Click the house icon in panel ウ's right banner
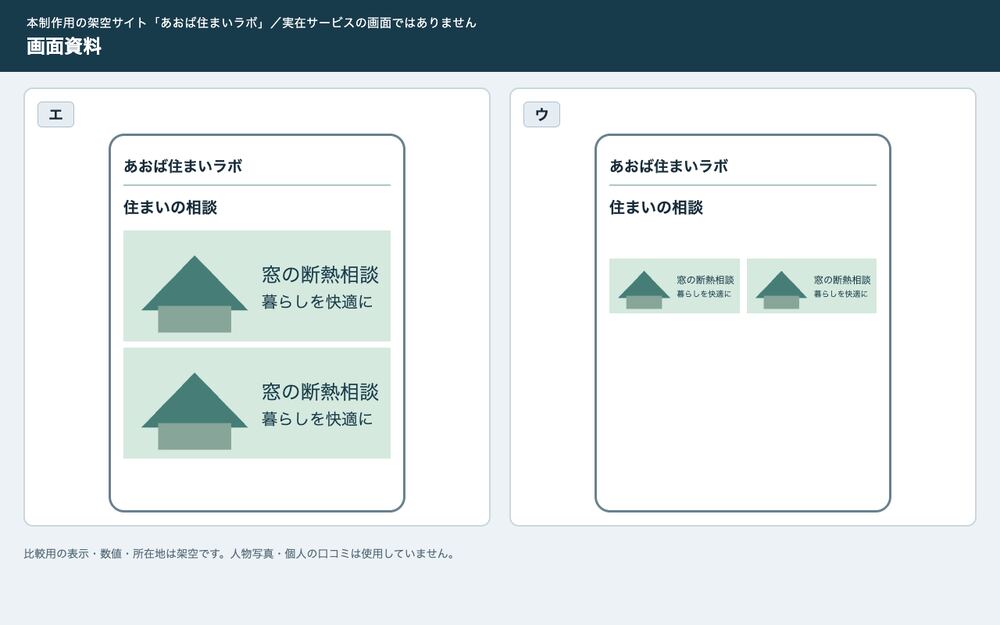Screen dimensions: 1000x625 point(781,290)
